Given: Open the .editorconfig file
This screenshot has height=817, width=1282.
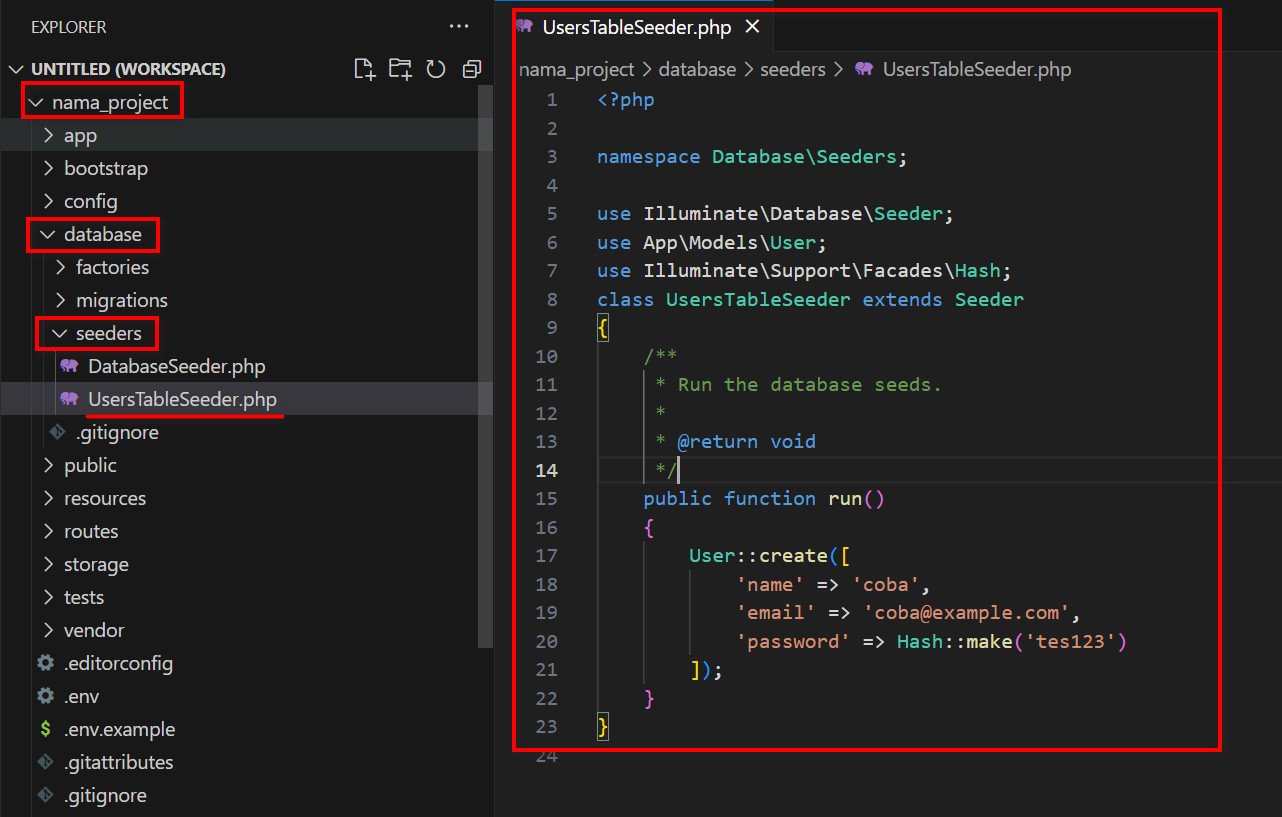Looking at the screenshot, I should [x=119, y=663].
